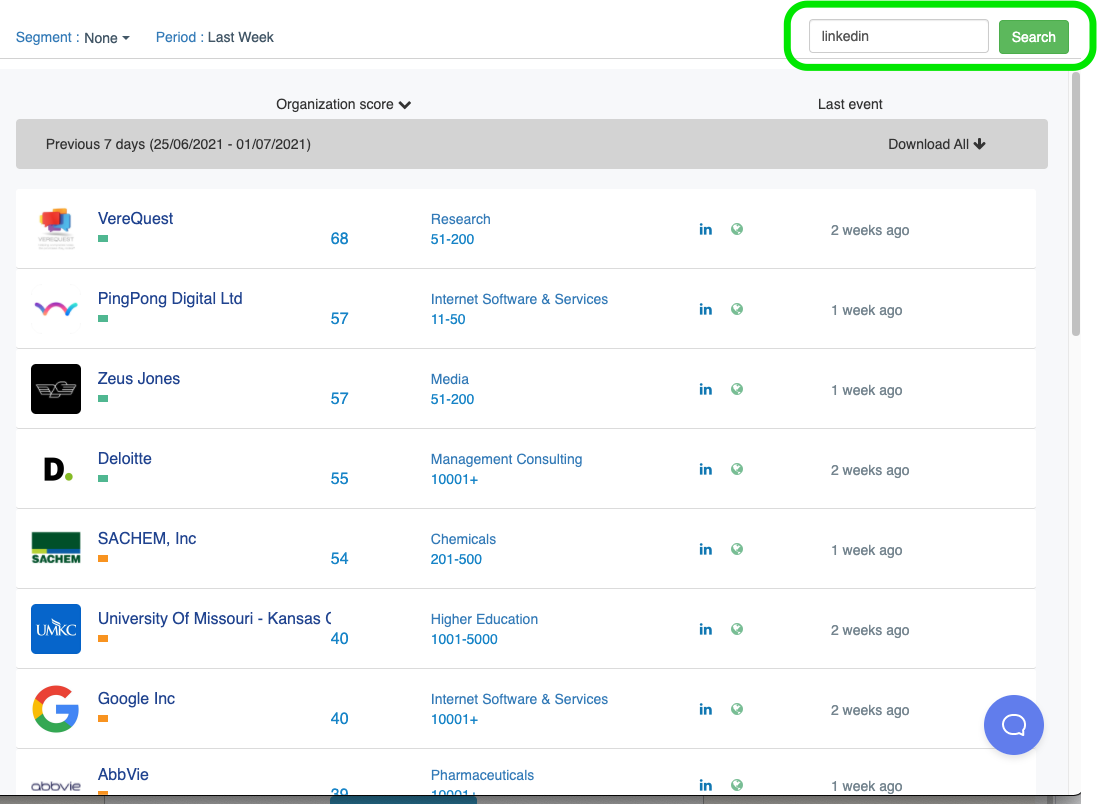This screenshot has width=1097, height=804.
Task: Click the Zeus Jones logo
Action: [56, 389]
